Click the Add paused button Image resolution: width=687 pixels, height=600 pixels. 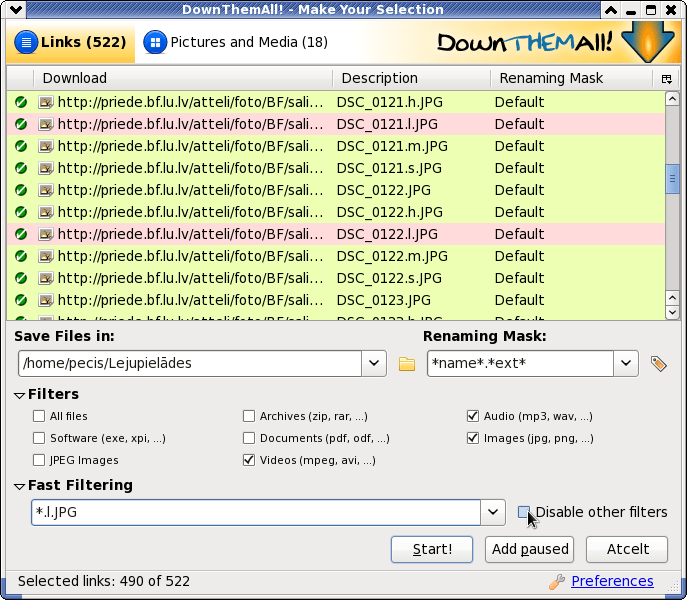click(x=529, y=549)
